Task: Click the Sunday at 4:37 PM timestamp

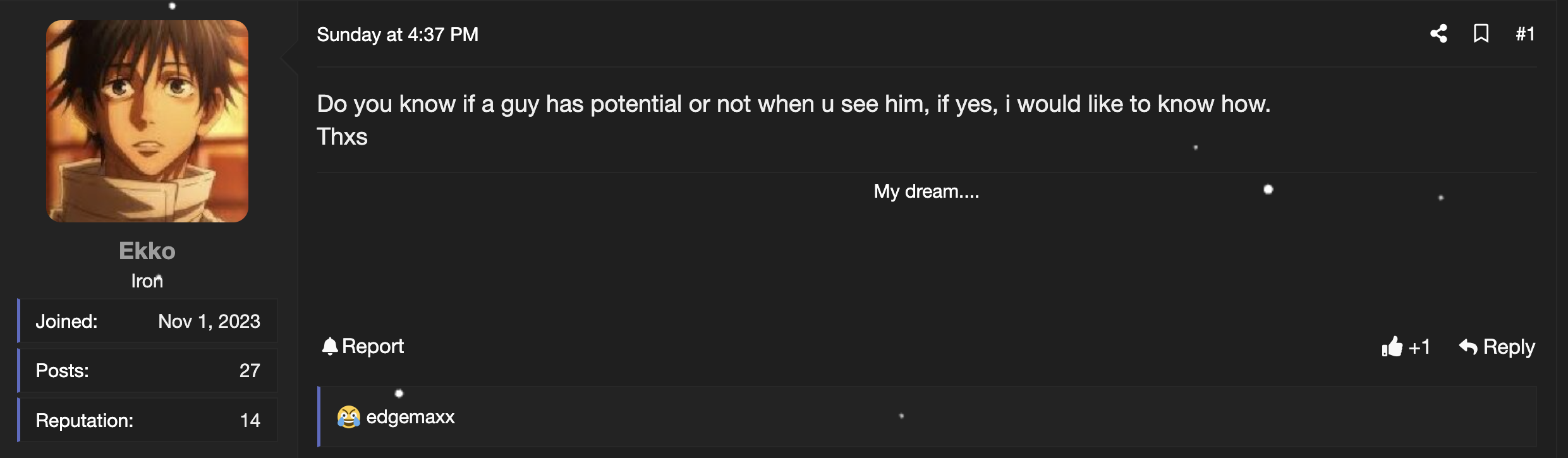Action: tap(398, 35)
